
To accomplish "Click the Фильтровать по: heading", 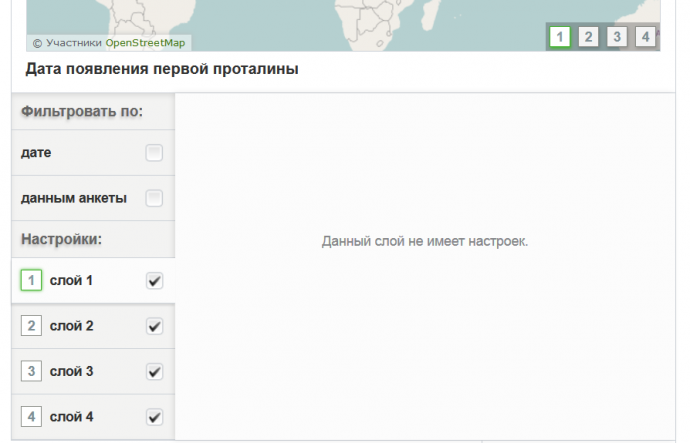I will coord(82,111).
